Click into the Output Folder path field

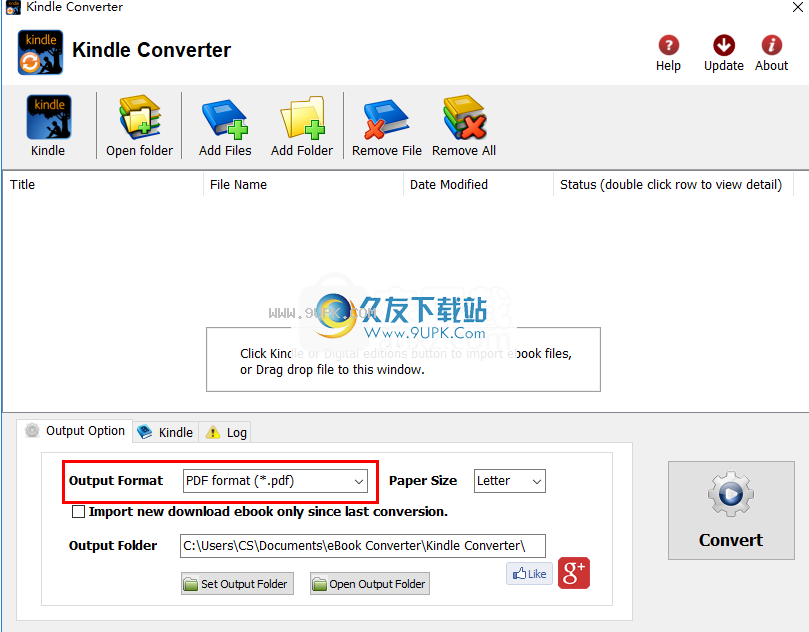coord(363,546)
